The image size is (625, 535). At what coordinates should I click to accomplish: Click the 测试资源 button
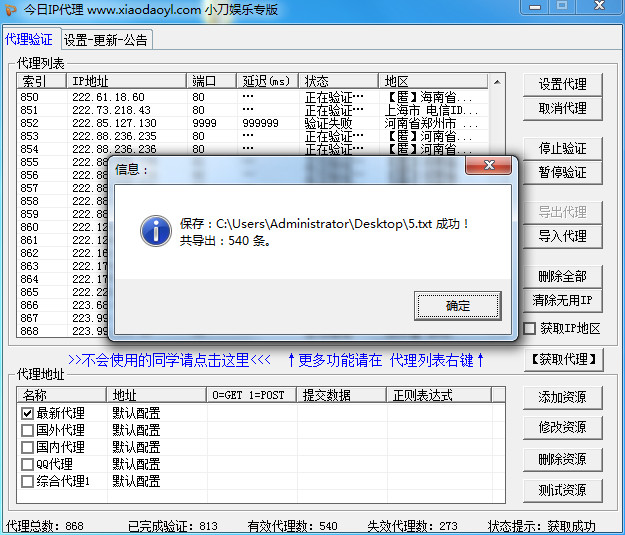562,491
